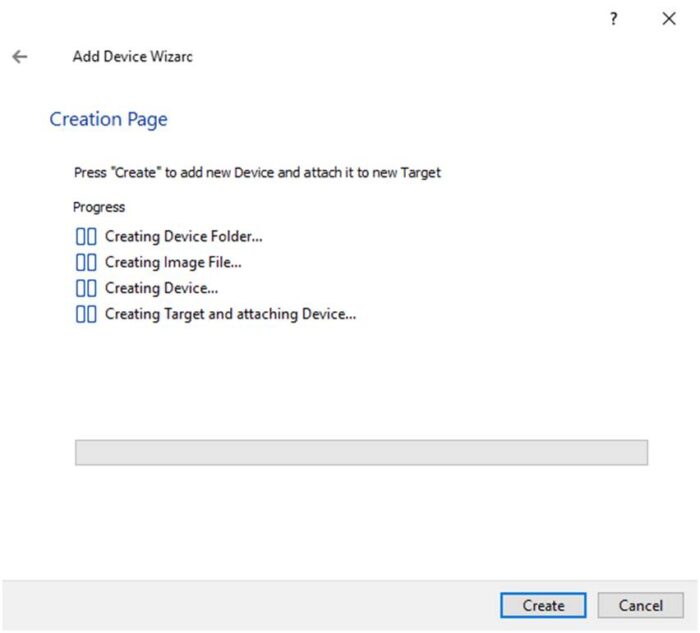Click the Progress label

(99, 207)
